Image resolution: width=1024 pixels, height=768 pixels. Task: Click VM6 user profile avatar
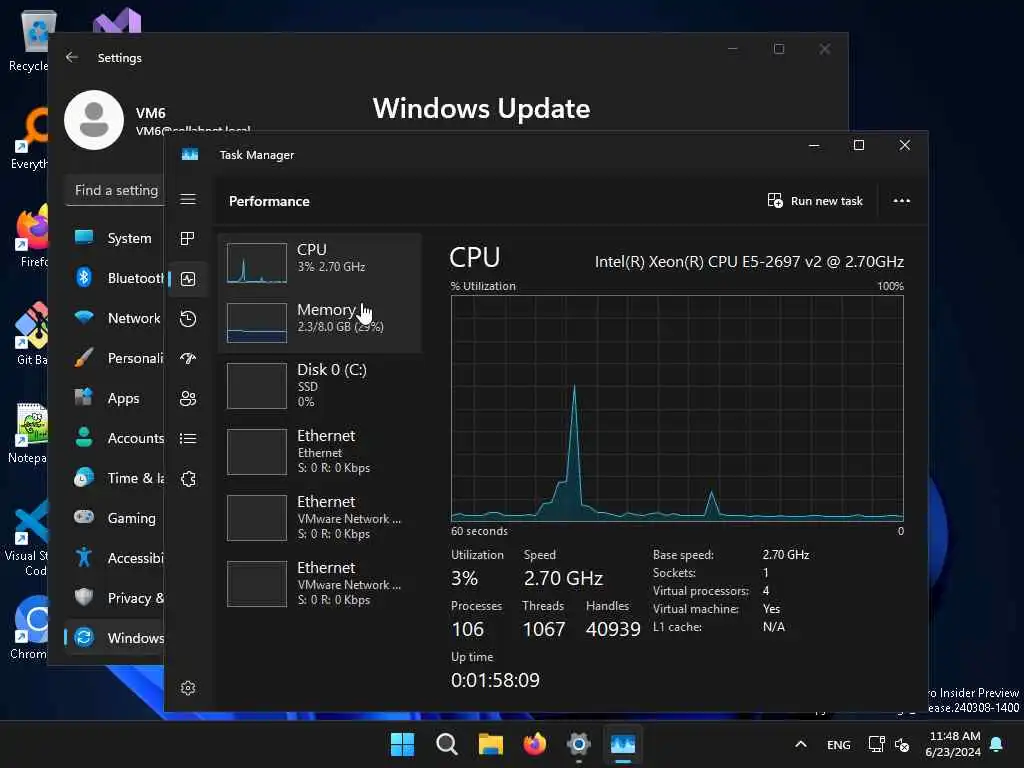coord(94,120)
